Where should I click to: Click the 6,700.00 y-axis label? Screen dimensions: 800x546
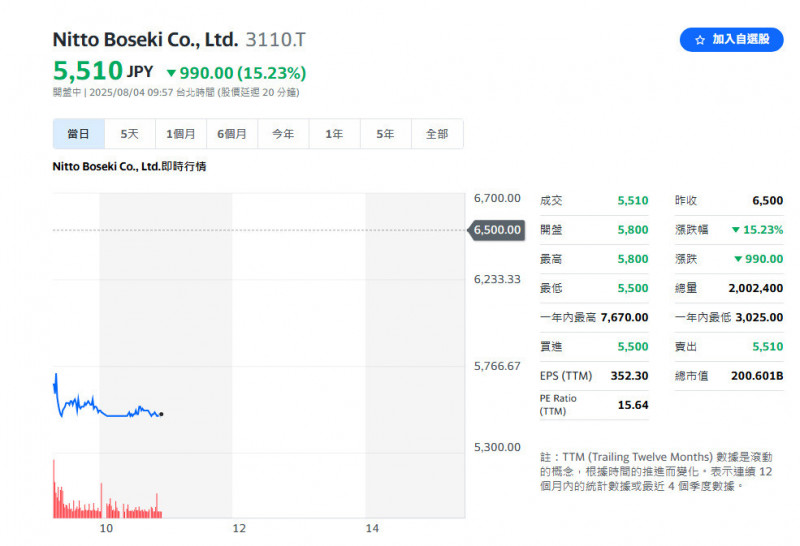(497, 198)
